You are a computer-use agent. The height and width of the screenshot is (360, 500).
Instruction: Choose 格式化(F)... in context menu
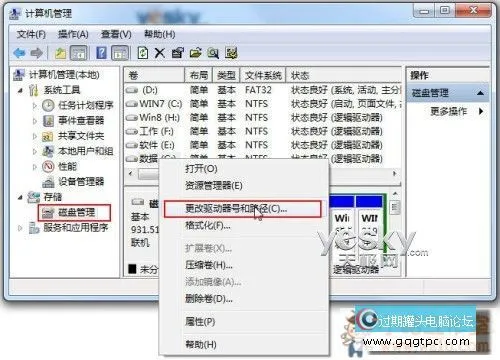click(x=244, y=226)
